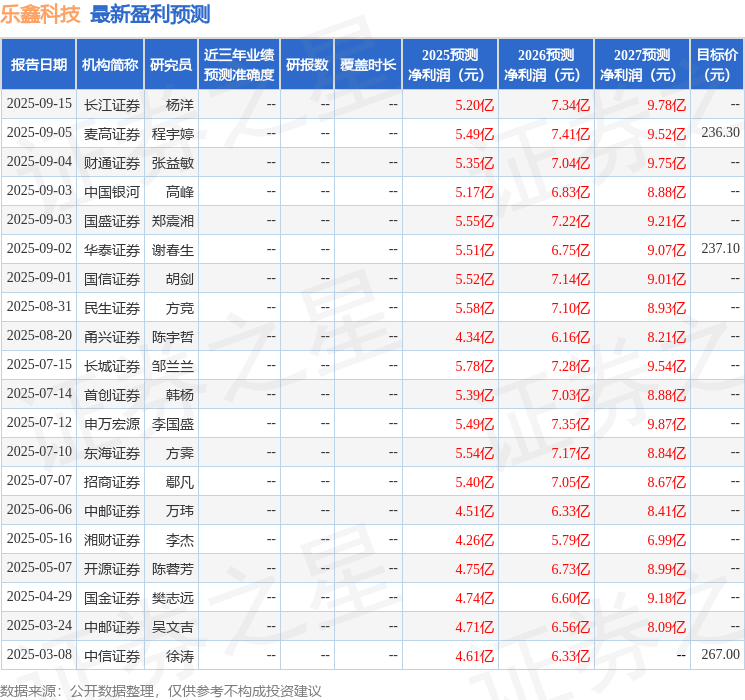Image resolution: width=745 pixels, height=700 pixels.
Task: Click analyst name 陈蓉芳
Action: (x=173, y=569)
